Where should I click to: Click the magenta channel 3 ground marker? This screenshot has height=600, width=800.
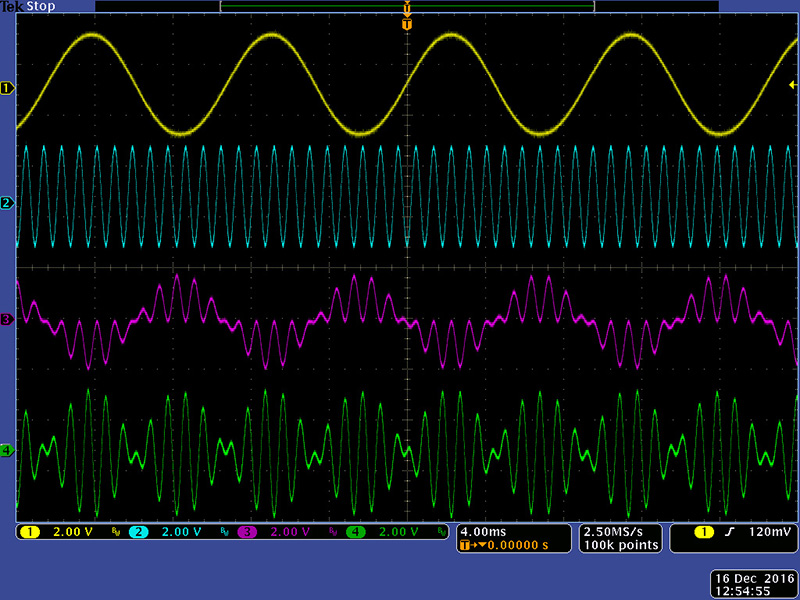pos(8,319)
